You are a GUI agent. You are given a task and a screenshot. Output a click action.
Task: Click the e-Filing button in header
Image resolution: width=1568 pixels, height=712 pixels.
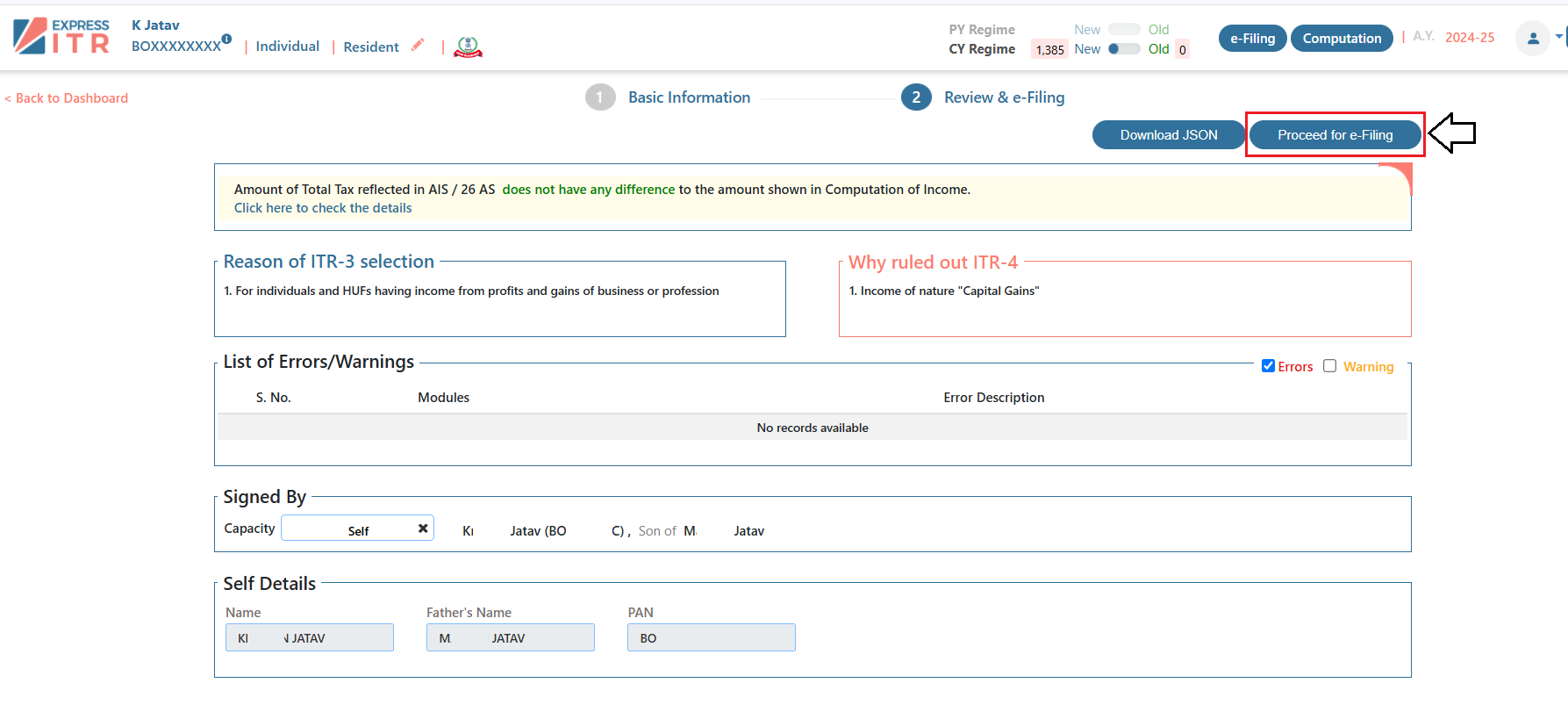[x=1252, y=38]
